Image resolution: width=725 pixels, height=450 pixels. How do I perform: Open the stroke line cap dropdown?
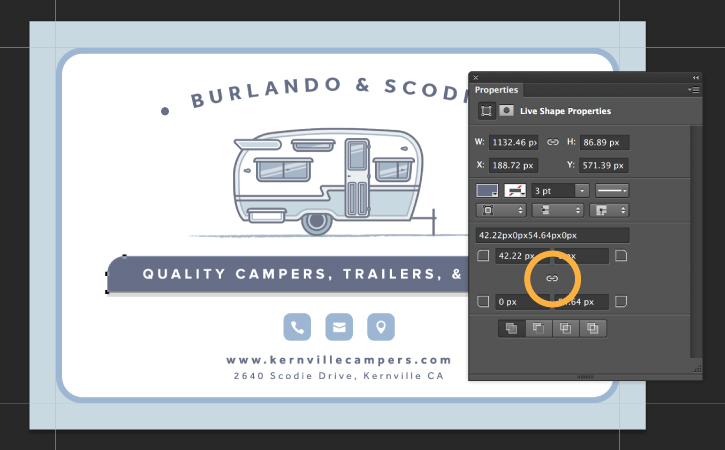point(558,210)
